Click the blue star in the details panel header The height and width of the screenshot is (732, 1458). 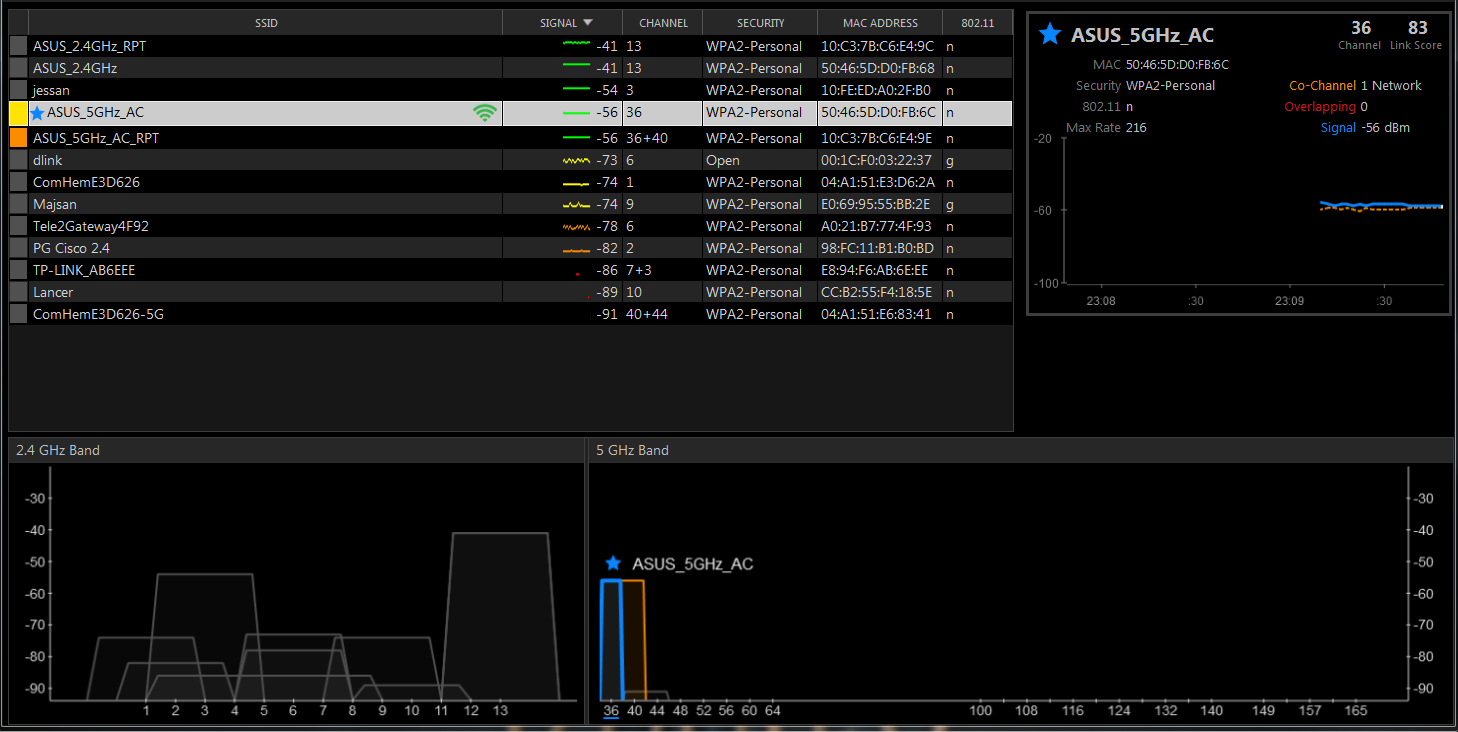tap(1049, 35)
